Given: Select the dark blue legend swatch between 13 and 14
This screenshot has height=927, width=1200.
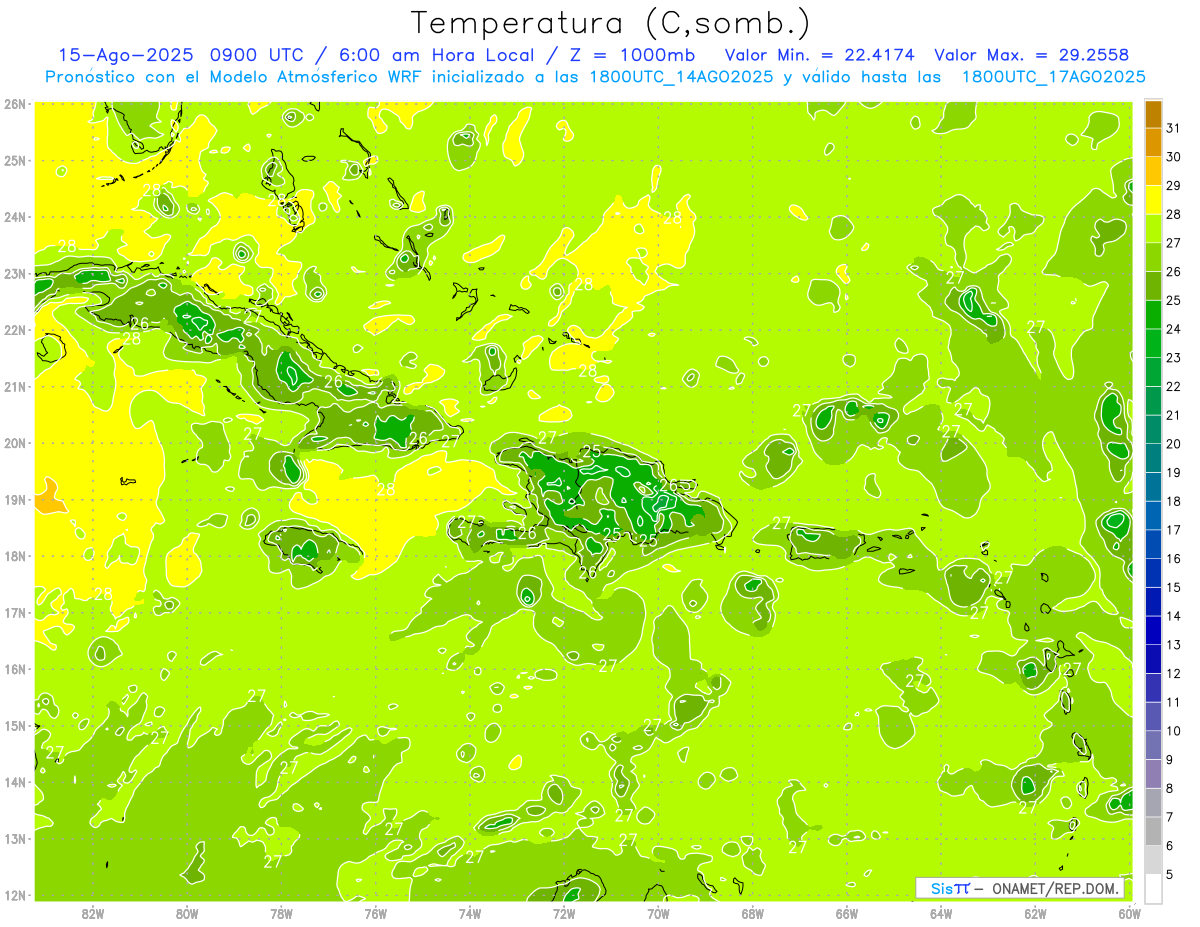Looking at the screenshot, I should point(1153,630).
